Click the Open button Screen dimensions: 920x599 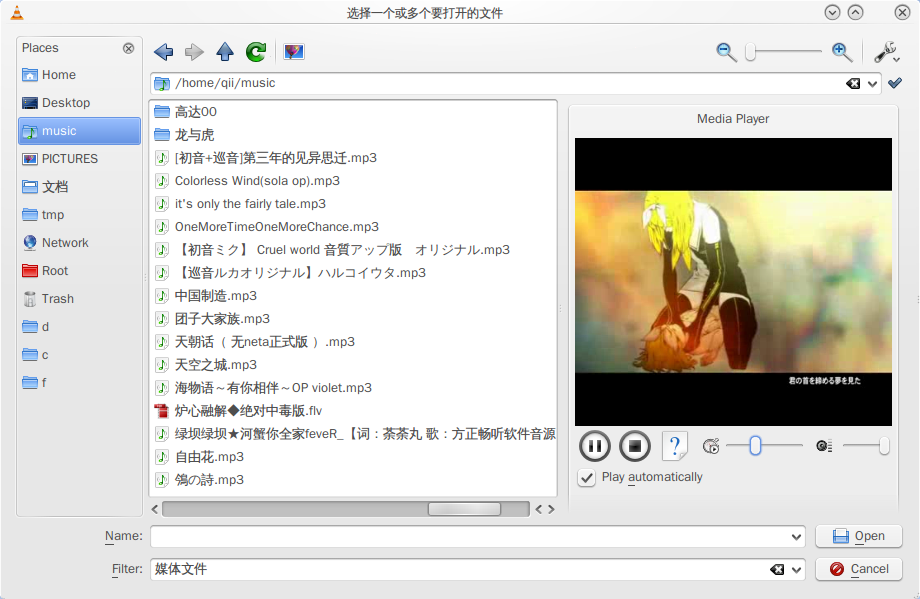click(x=858, y=536)
